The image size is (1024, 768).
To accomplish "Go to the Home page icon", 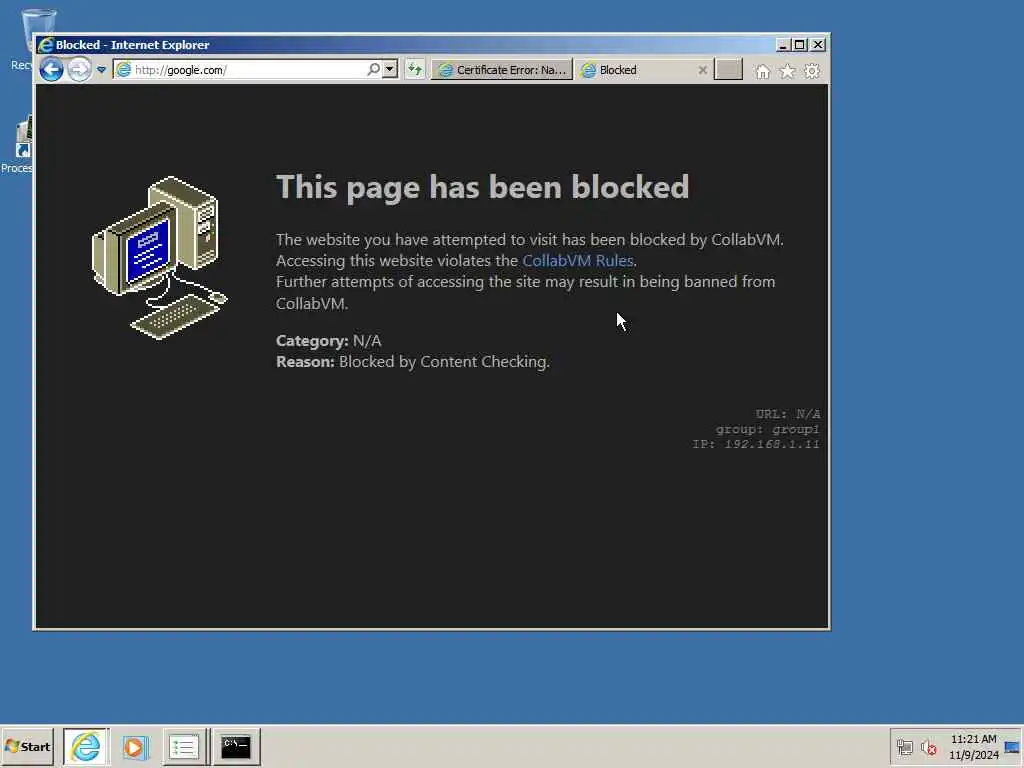I will (x=762, y=71).
